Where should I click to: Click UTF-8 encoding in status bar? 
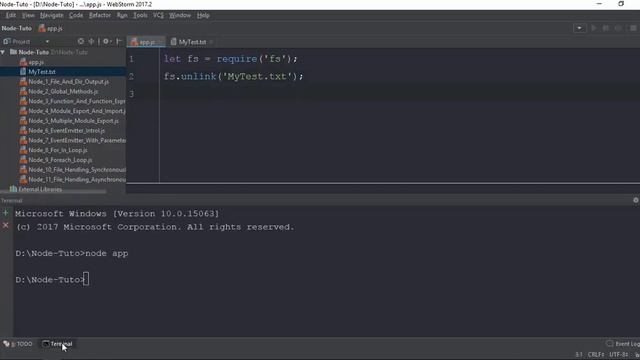click(x=619, y=354)
